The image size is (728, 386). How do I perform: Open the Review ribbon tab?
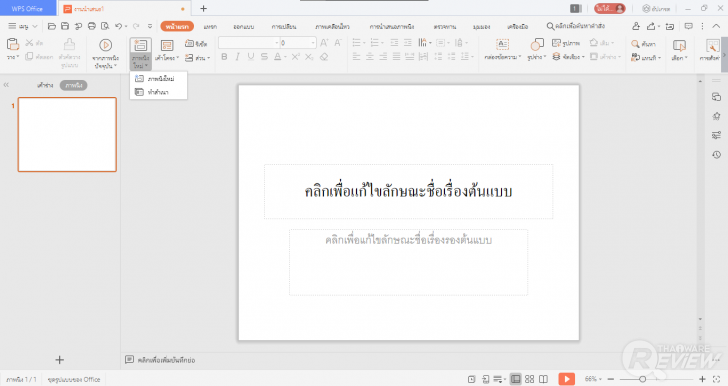tap(444, 27)
